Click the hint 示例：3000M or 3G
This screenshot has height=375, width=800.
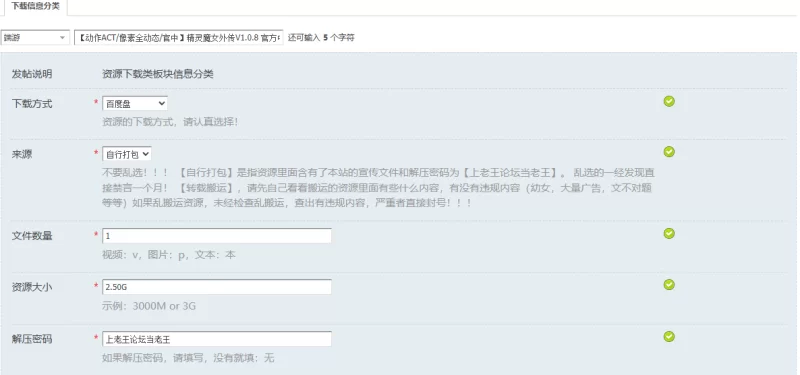click(149, 306)
